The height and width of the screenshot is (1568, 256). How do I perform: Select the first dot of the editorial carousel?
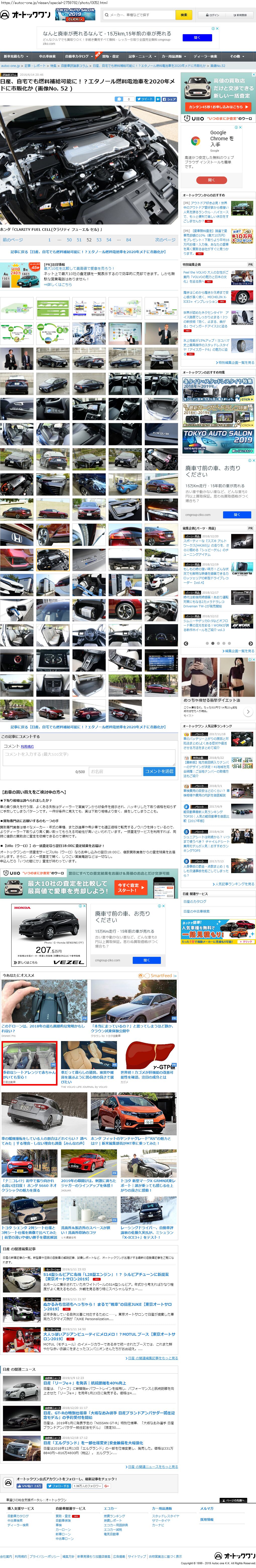pos(207,643)
